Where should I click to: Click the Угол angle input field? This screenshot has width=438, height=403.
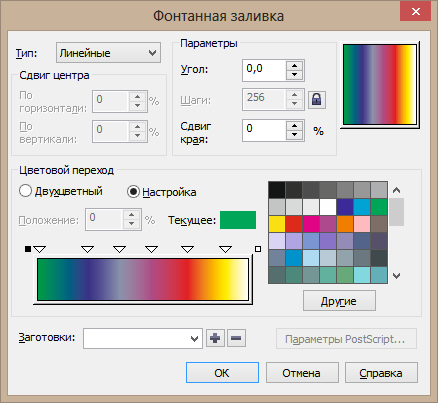264,70
